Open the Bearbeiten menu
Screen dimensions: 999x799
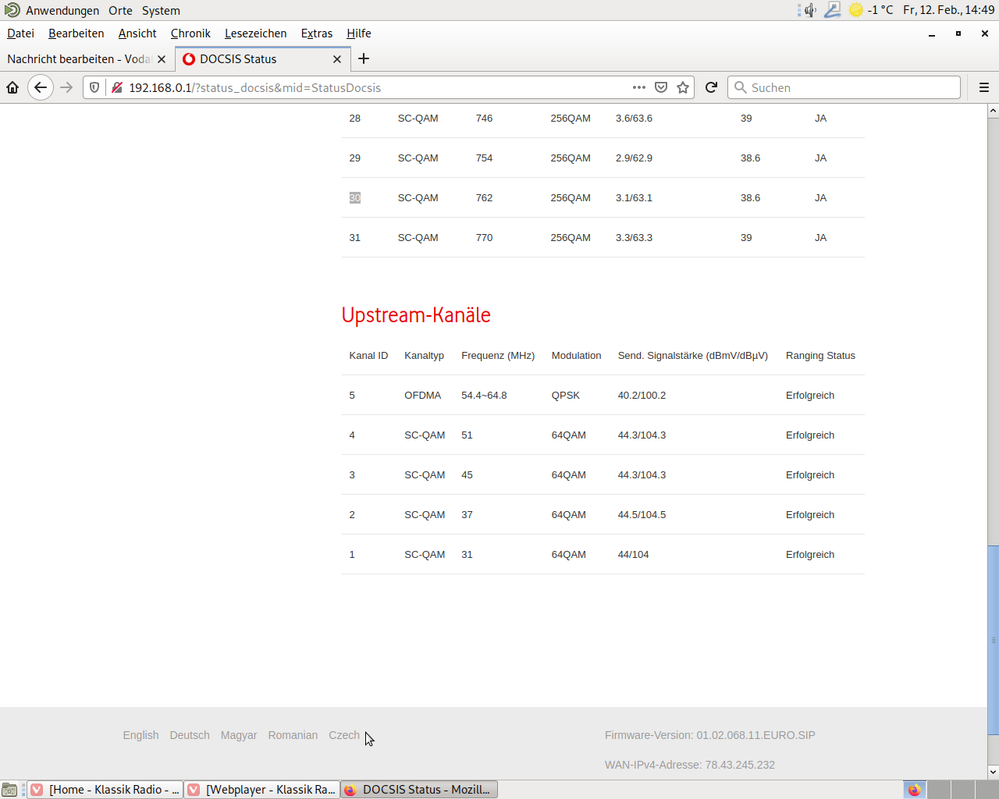76,33
